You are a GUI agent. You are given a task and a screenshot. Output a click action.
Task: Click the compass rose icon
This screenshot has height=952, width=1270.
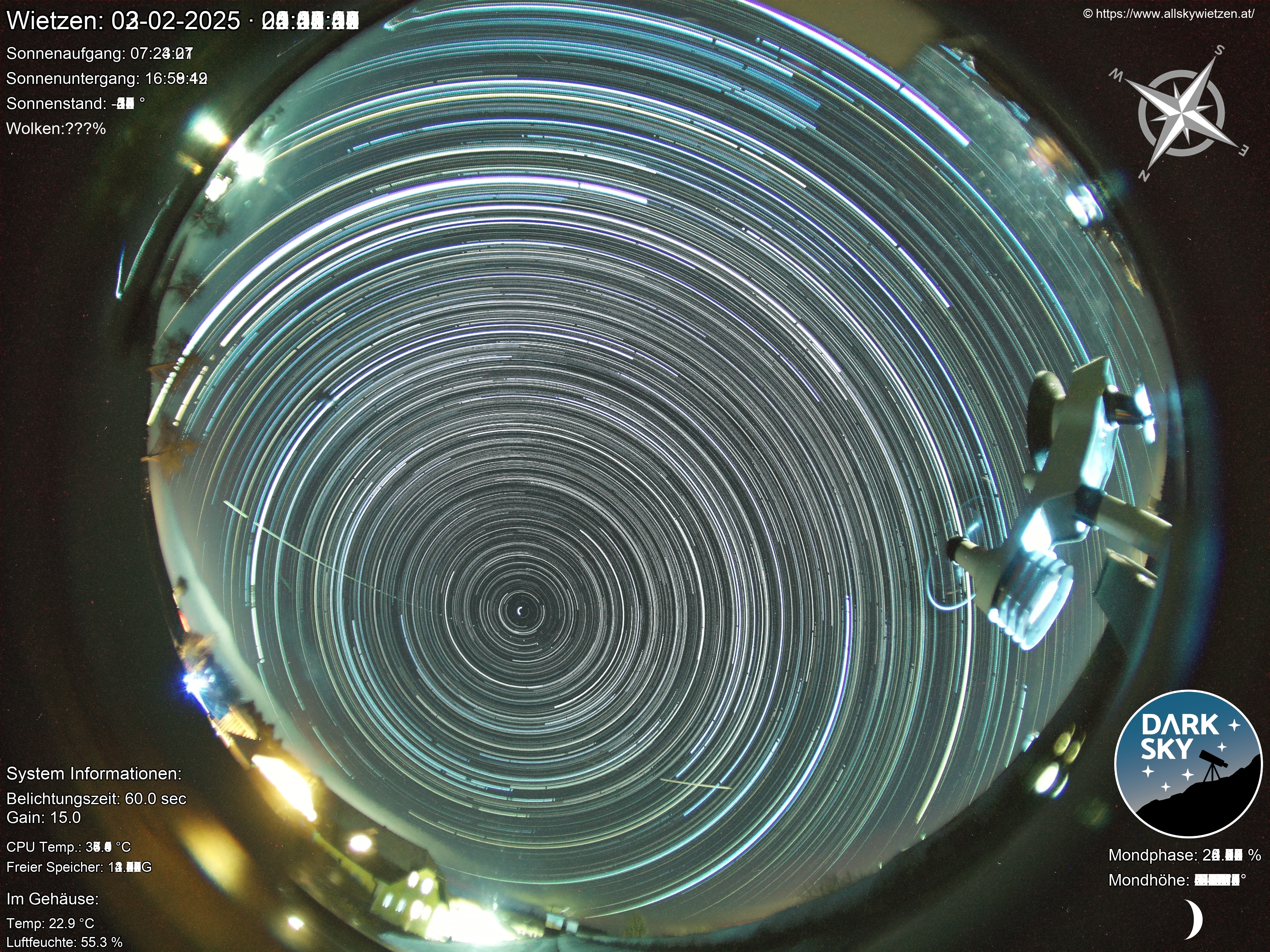coord(1181,113)
